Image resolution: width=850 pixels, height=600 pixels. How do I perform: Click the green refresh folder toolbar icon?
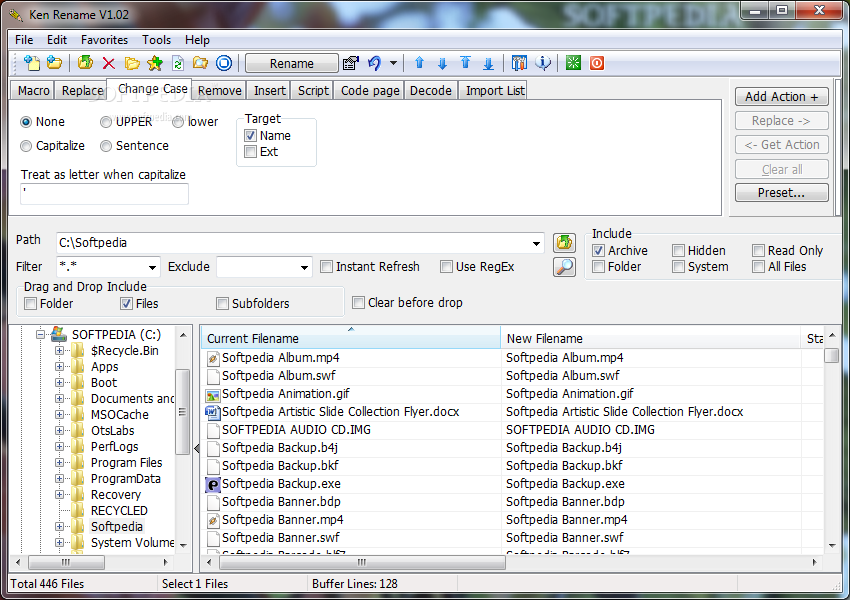[x=85, y=63]
